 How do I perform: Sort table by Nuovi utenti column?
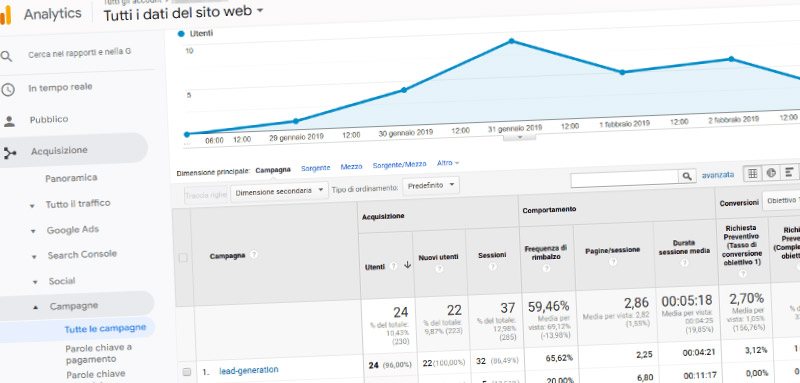tap(439, 257)
